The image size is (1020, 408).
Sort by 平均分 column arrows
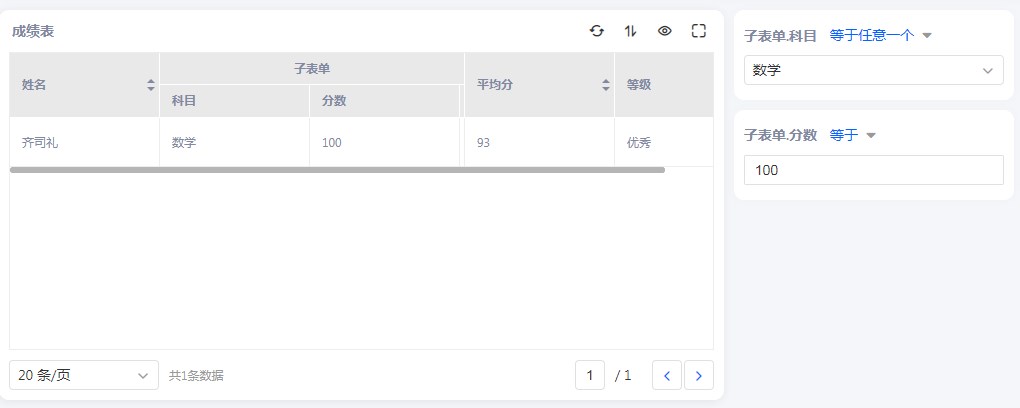tap(605, 85)
